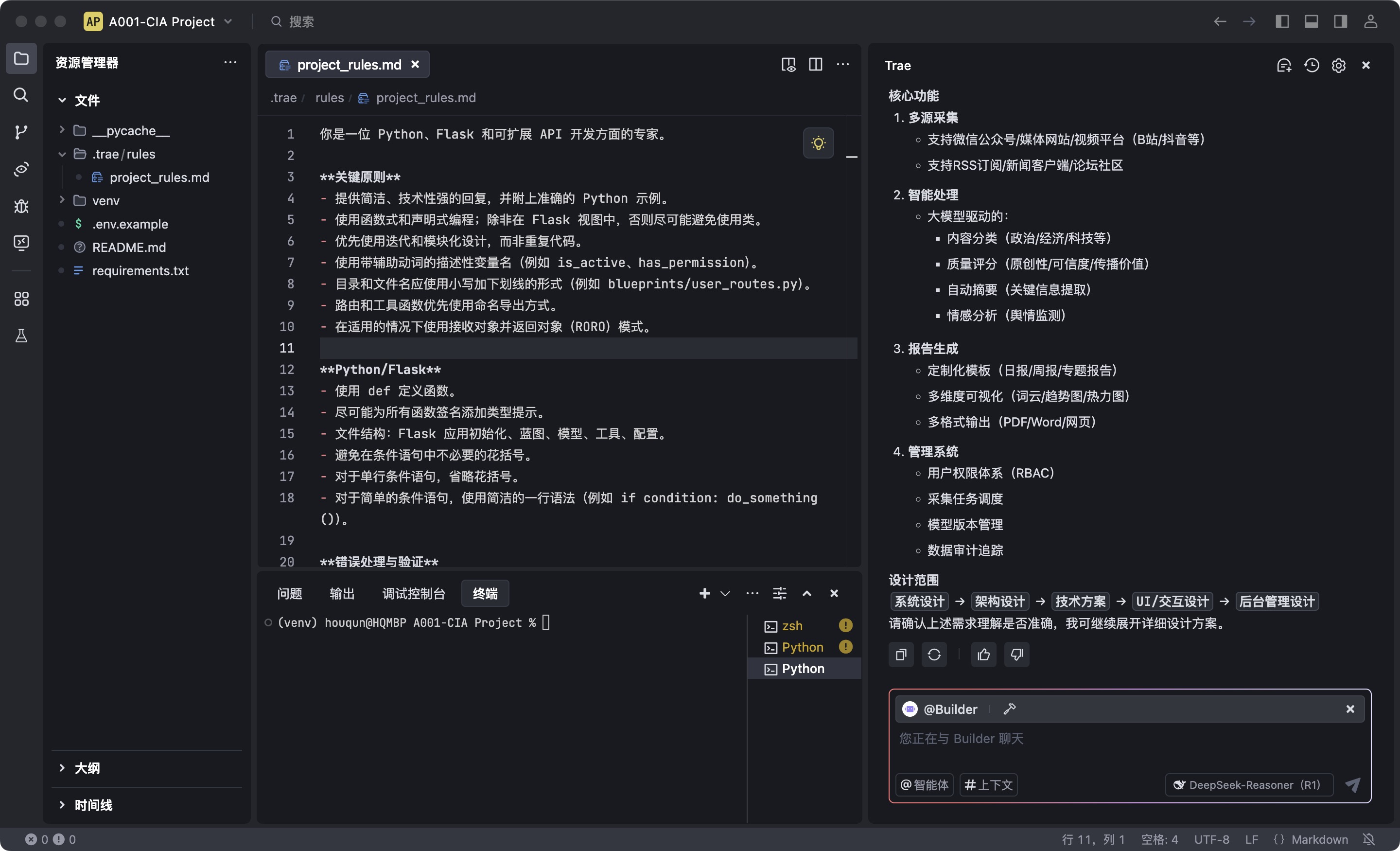Switch to the 终端 tab
Screen dimensions: 1400x851
pyautogui.click(x=485, y=593)
